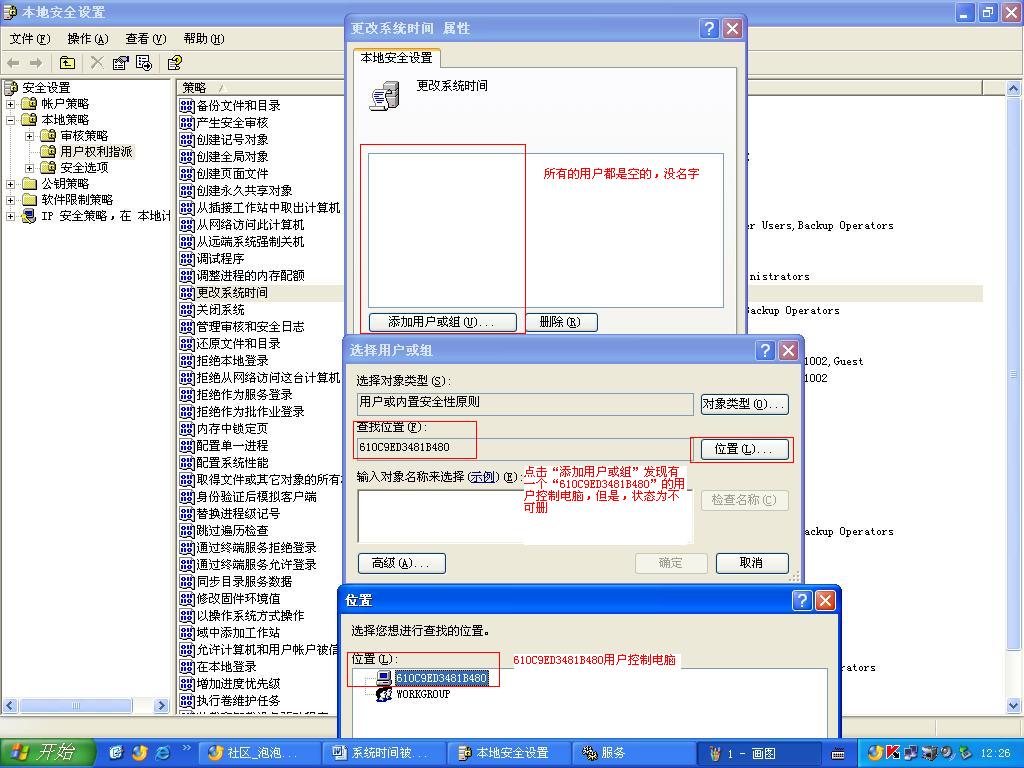This screenshot has height=768, width=1024.
Task: Select the 关闭系统 policy in list
Action: [220, 310]
